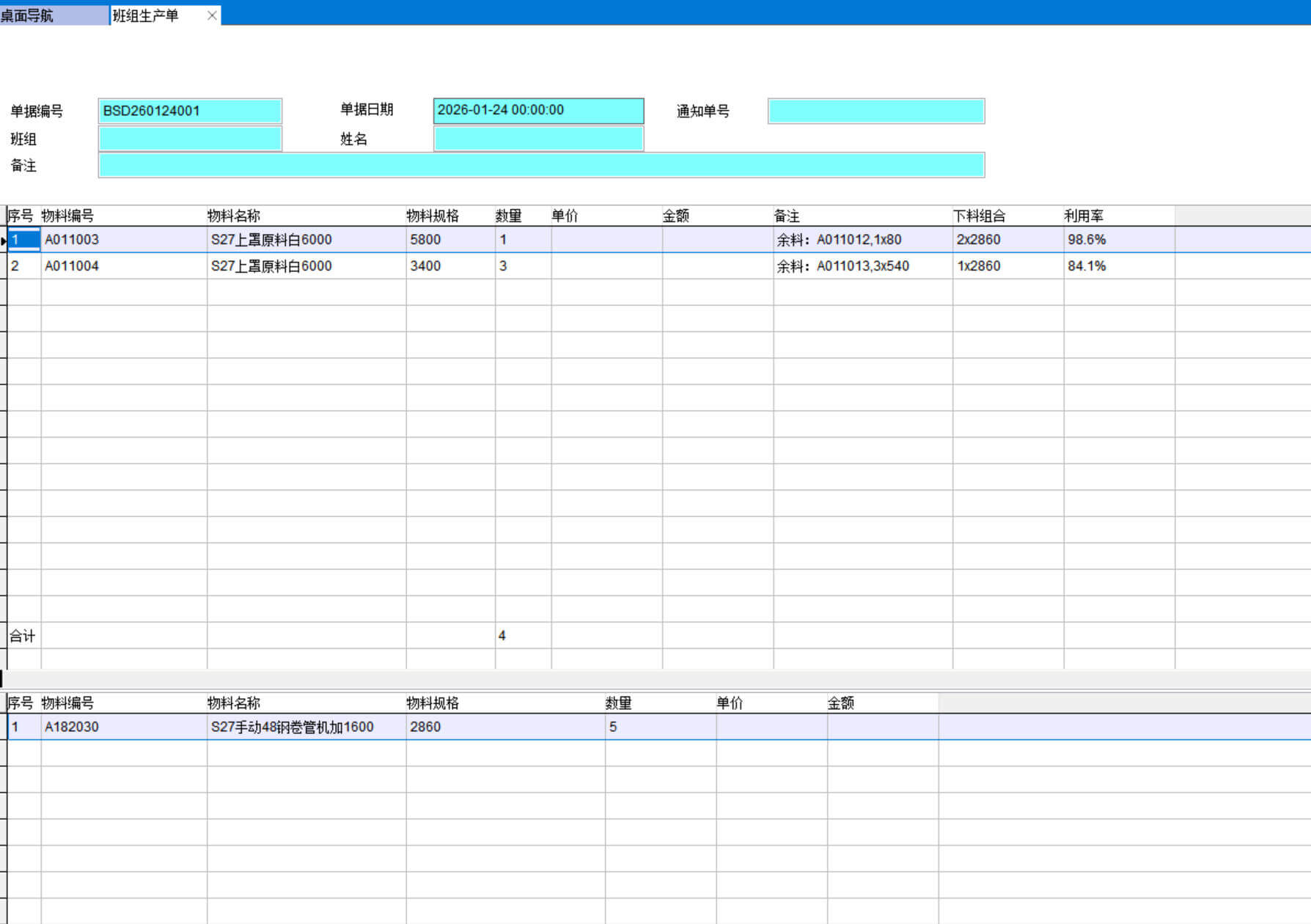
Task: Close the 班组生产单 tab
Action: point(212,15)
